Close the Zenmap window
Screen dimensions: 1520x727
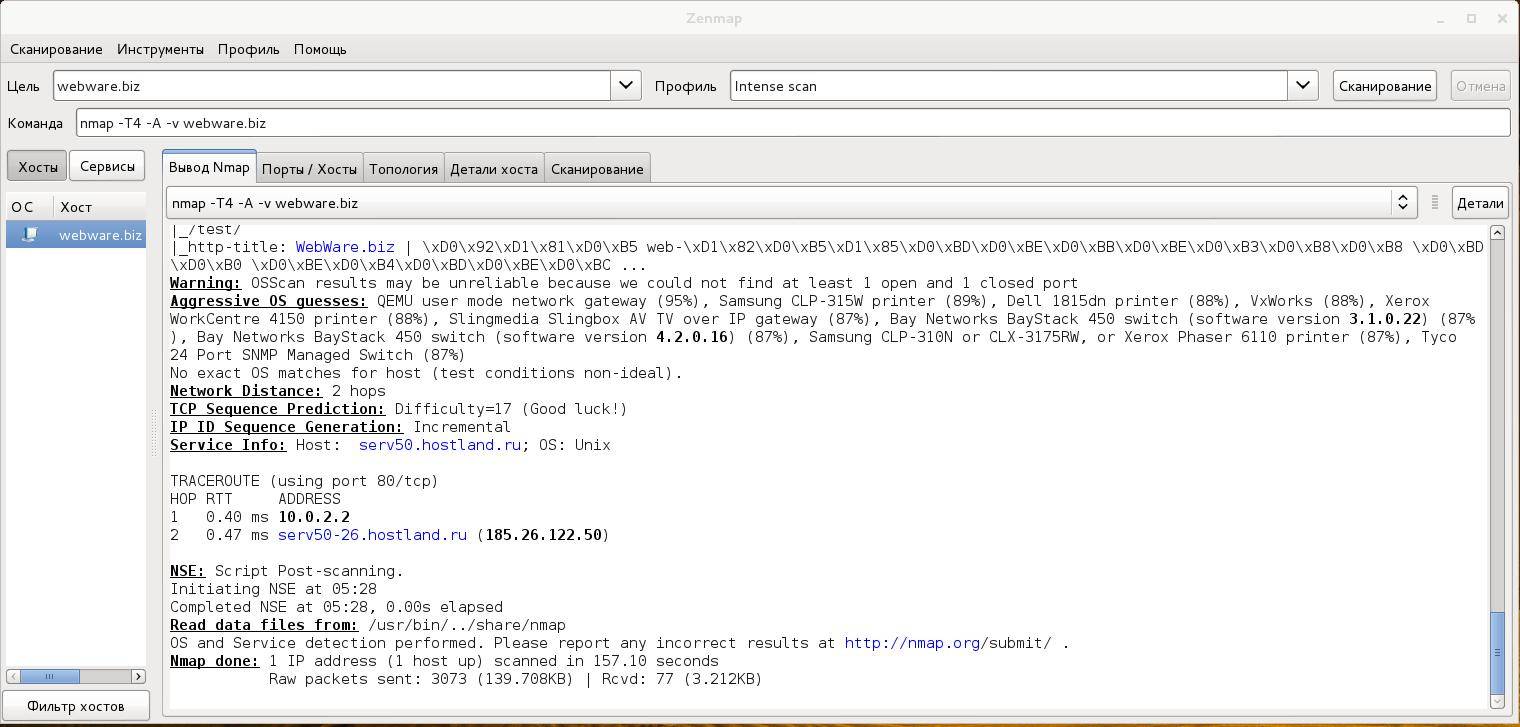coord(1502,18)
